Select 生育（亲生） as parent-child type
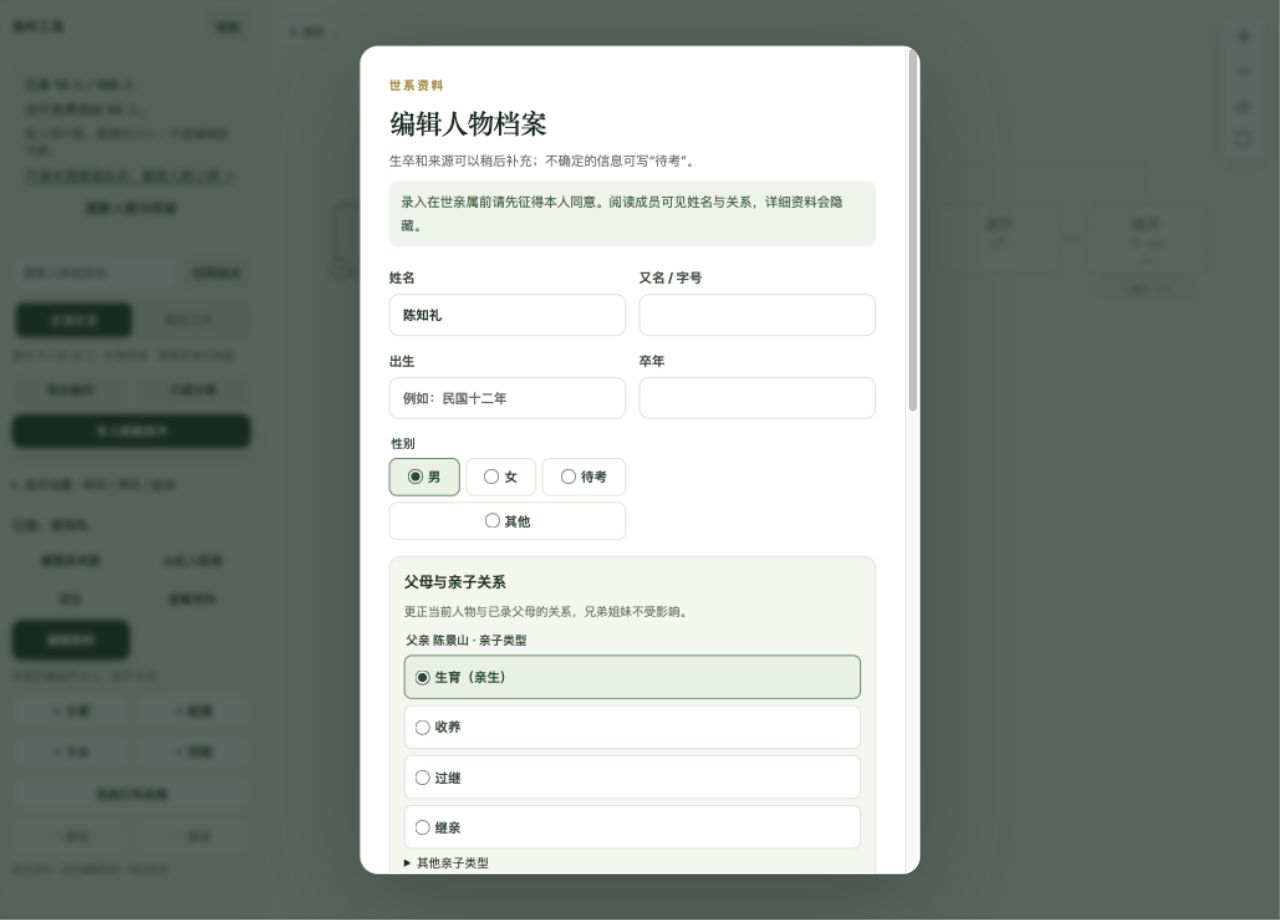Image resolution: width=1280 pixels, height=920 pixels. click(632, 677)
